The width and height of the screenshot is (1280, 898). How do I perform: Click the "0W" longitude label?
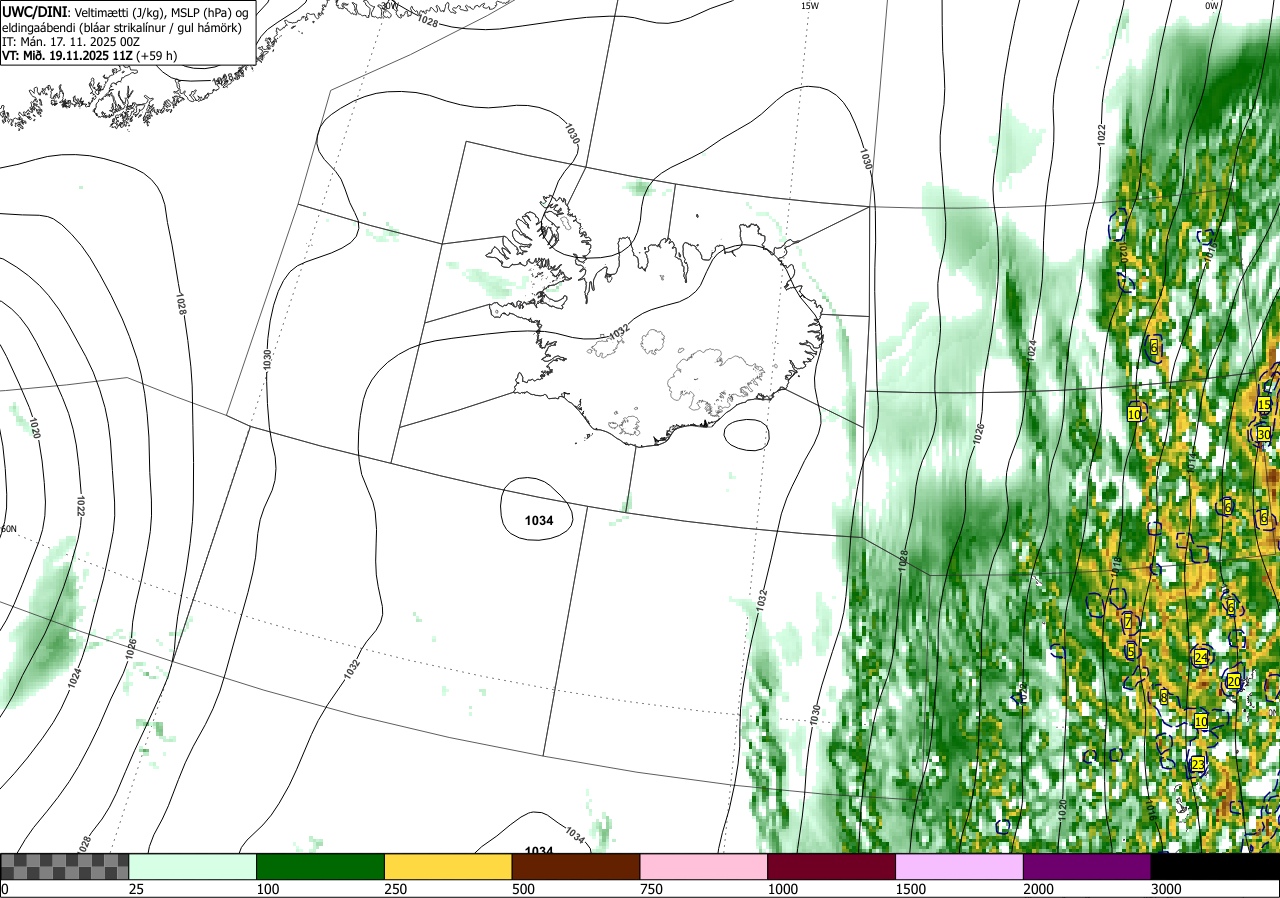pos(1211,6)
